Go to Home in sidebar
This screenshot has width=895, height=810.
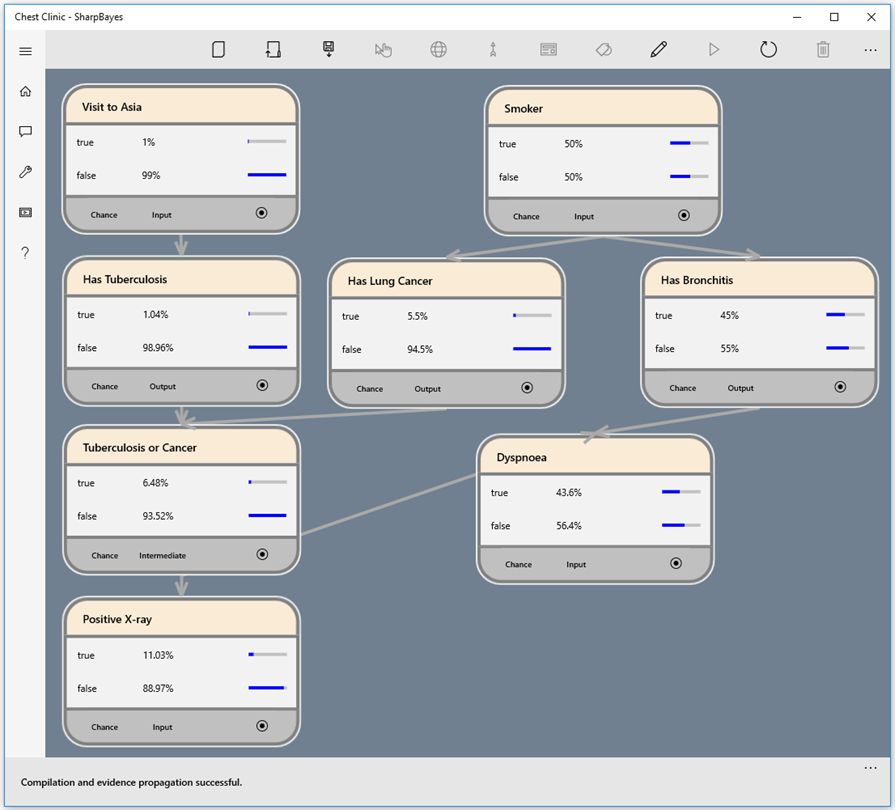coord(25,91)
